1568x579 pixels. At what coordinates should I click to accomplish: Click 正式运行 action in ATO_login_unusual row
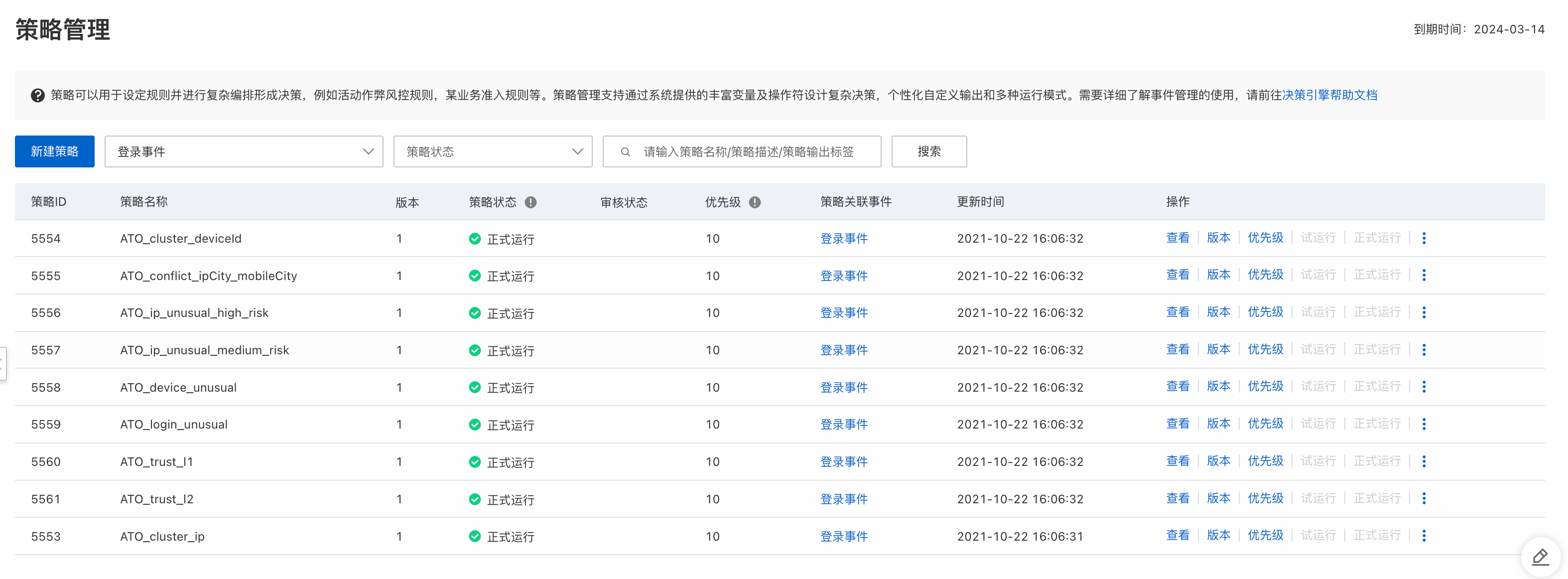click(x=1377, y=424)
